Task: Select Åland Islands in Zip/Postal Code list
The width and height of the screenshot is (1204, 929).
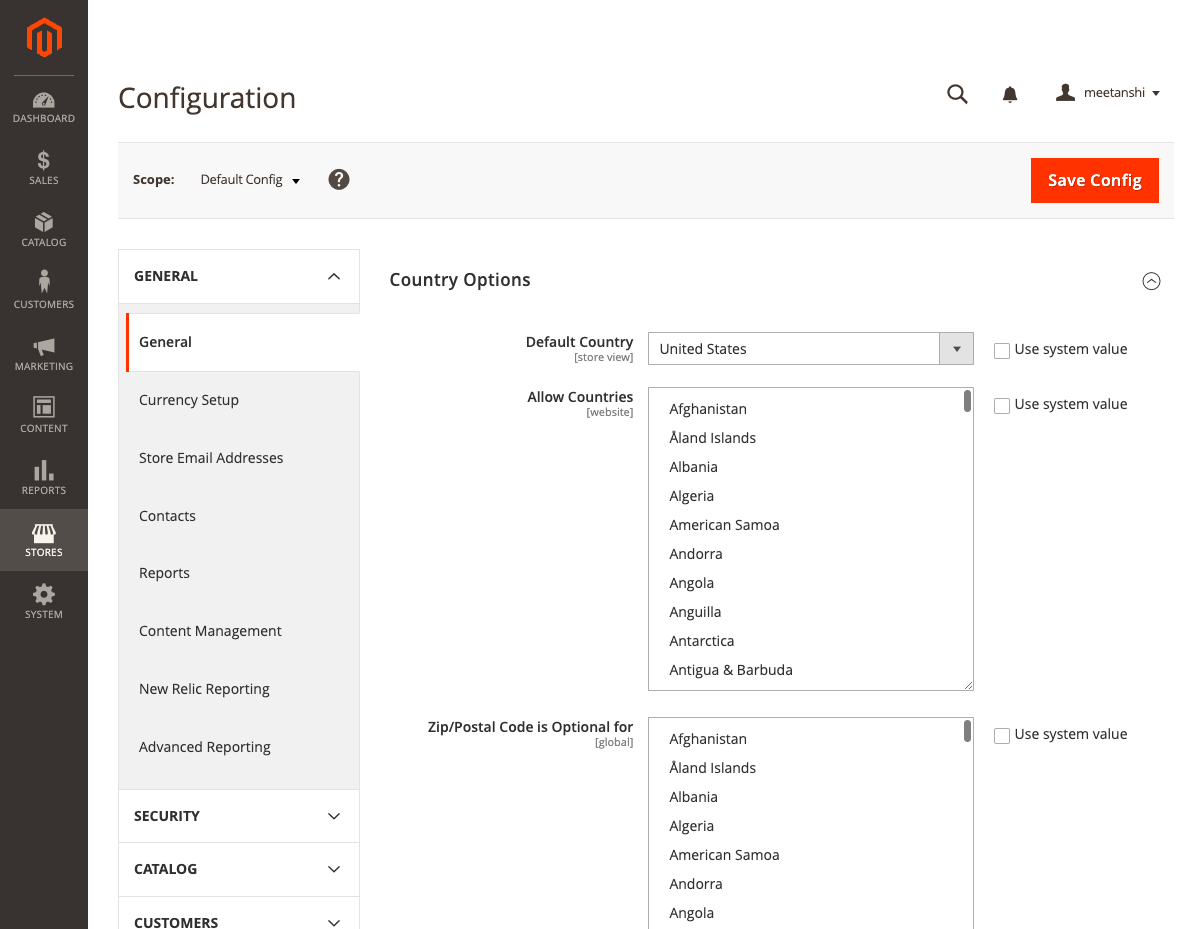Action: point(806,768)
